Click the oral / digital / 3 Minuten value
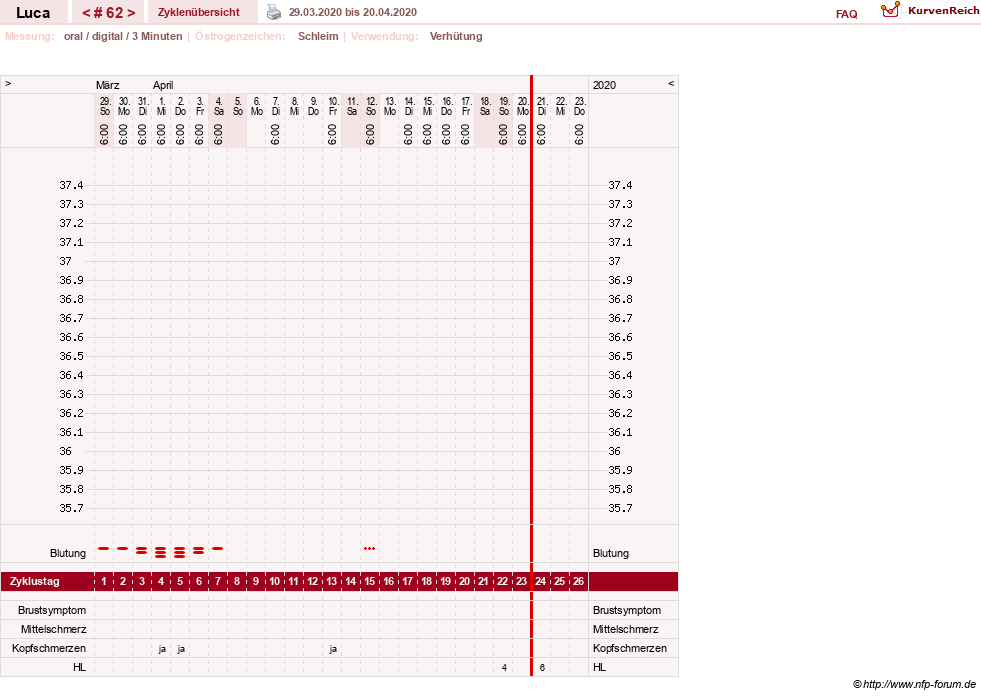Image resolution: width=981 pixels, height=696 pixels. coord(123,36)
